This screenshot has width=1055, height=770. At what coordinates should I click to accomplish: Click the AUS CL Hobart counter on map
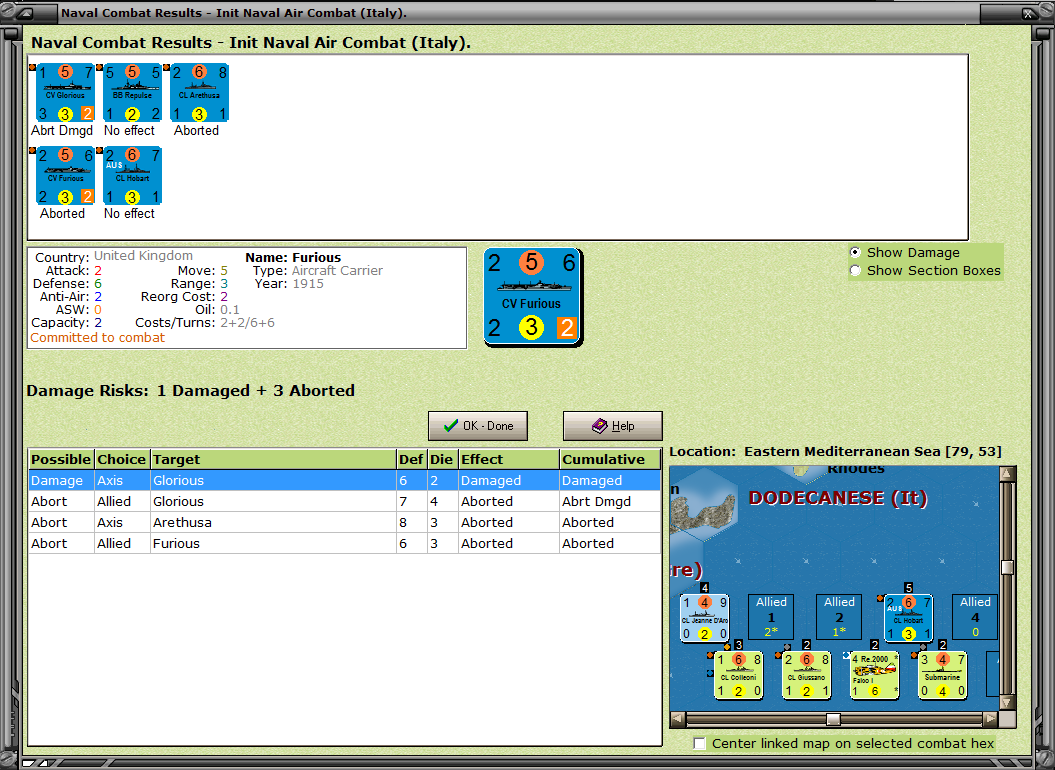click(908, 618)
